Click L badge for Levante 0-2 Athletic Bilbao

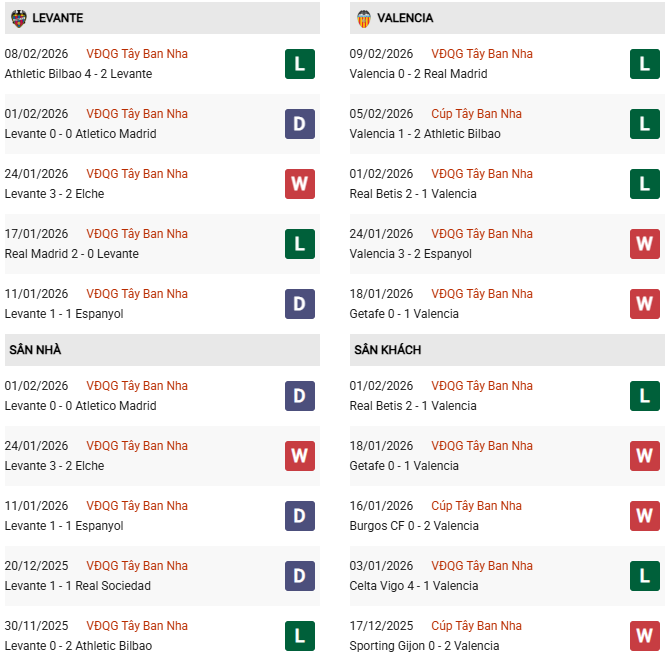tap(299, 636)
